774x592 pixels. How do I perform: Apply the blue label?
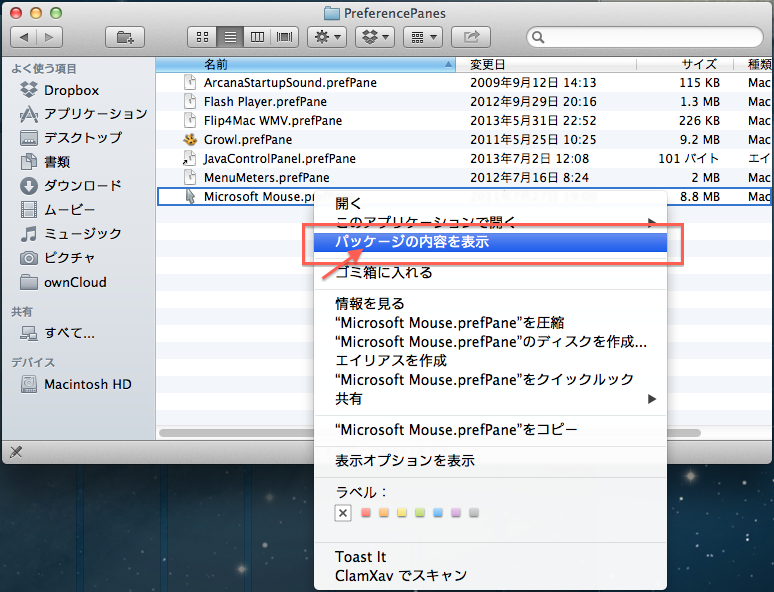click(438, 513)
